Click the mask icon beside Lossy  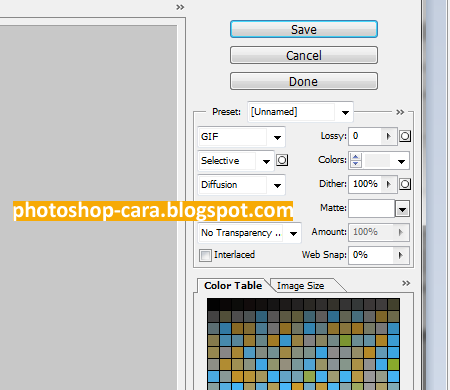[405, 136]
